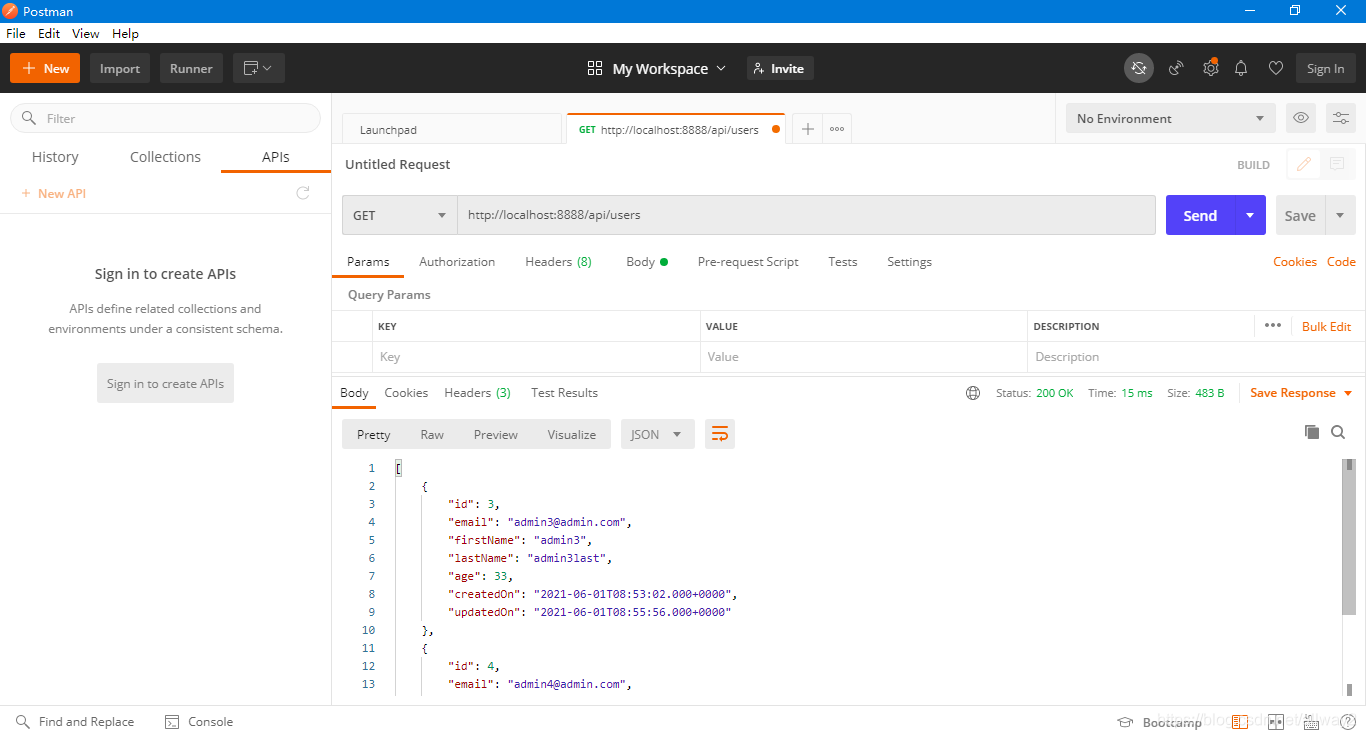
Task: Open the tab options ellipsis menu
Action: 837,129
